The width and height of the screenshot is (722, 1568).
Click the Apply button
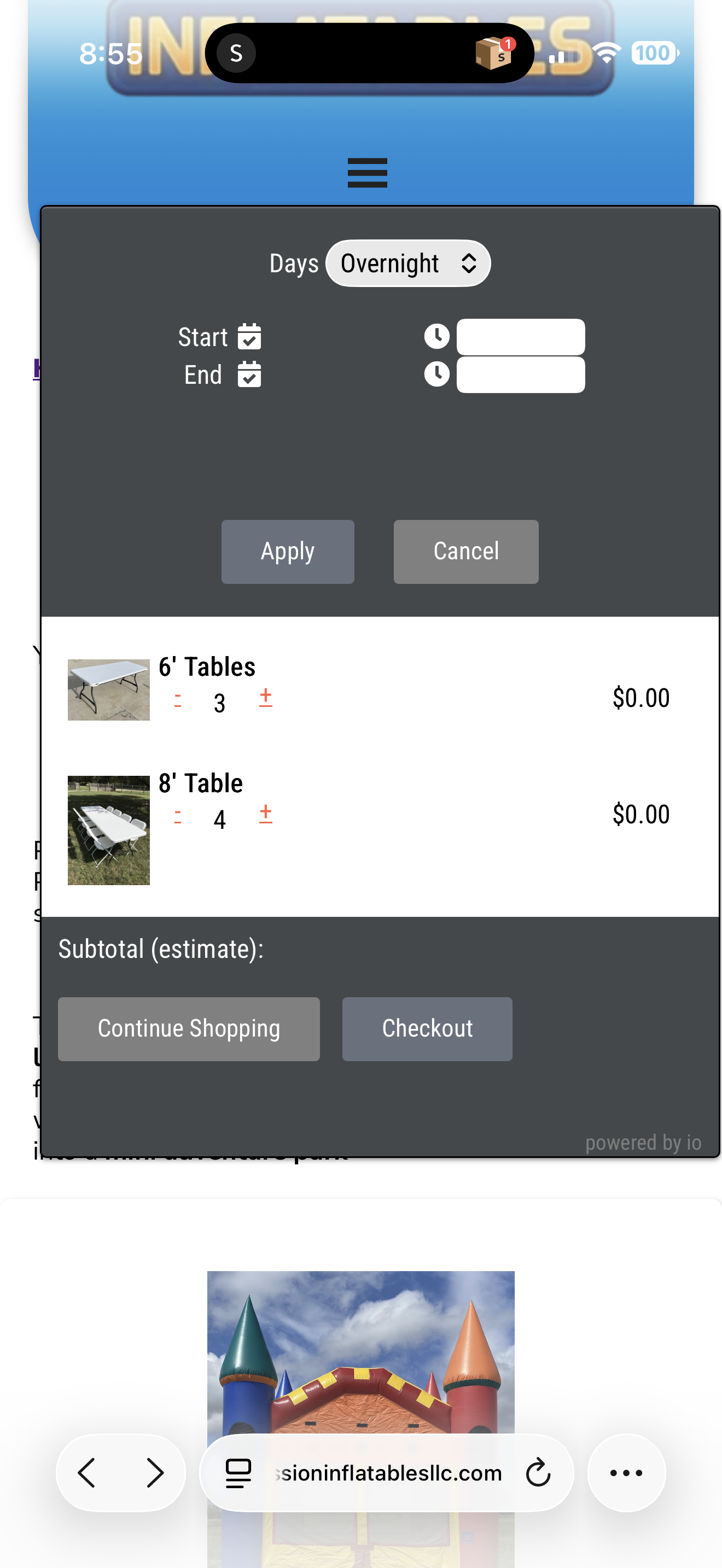coord(288,552)
